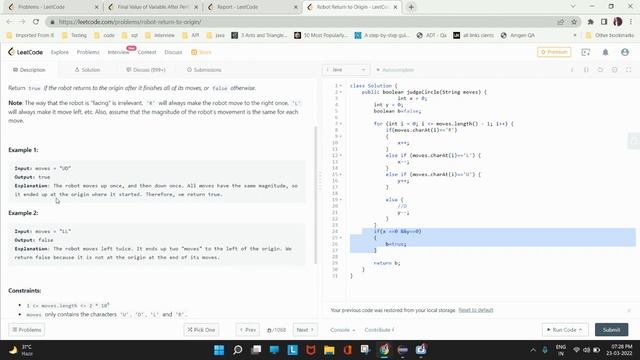Open the Windows Start menu

point(219,350)
